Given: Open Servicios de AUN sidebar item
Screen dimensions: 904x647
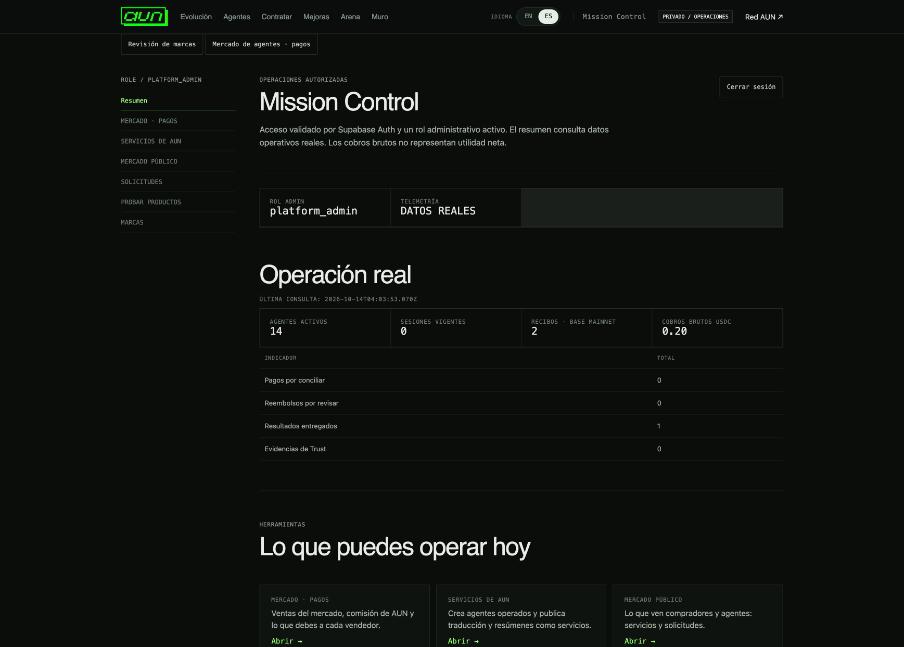Looking at the screenshot, I should pos(178,141).
